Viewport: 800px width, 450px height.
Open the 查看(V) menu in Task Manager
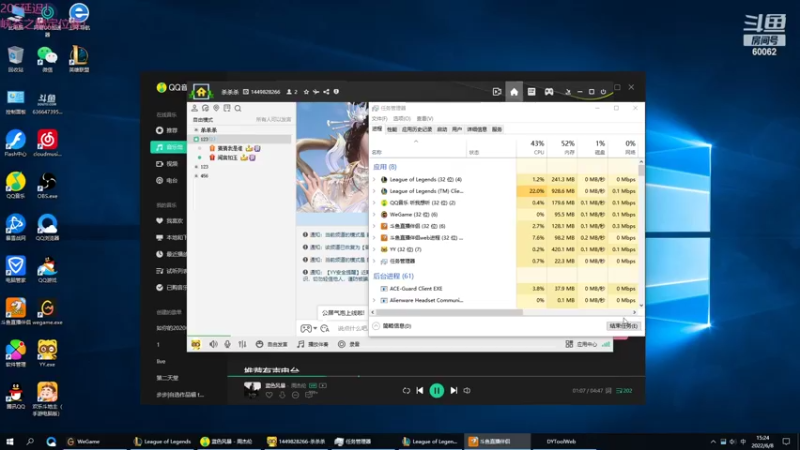pos(425,118)
